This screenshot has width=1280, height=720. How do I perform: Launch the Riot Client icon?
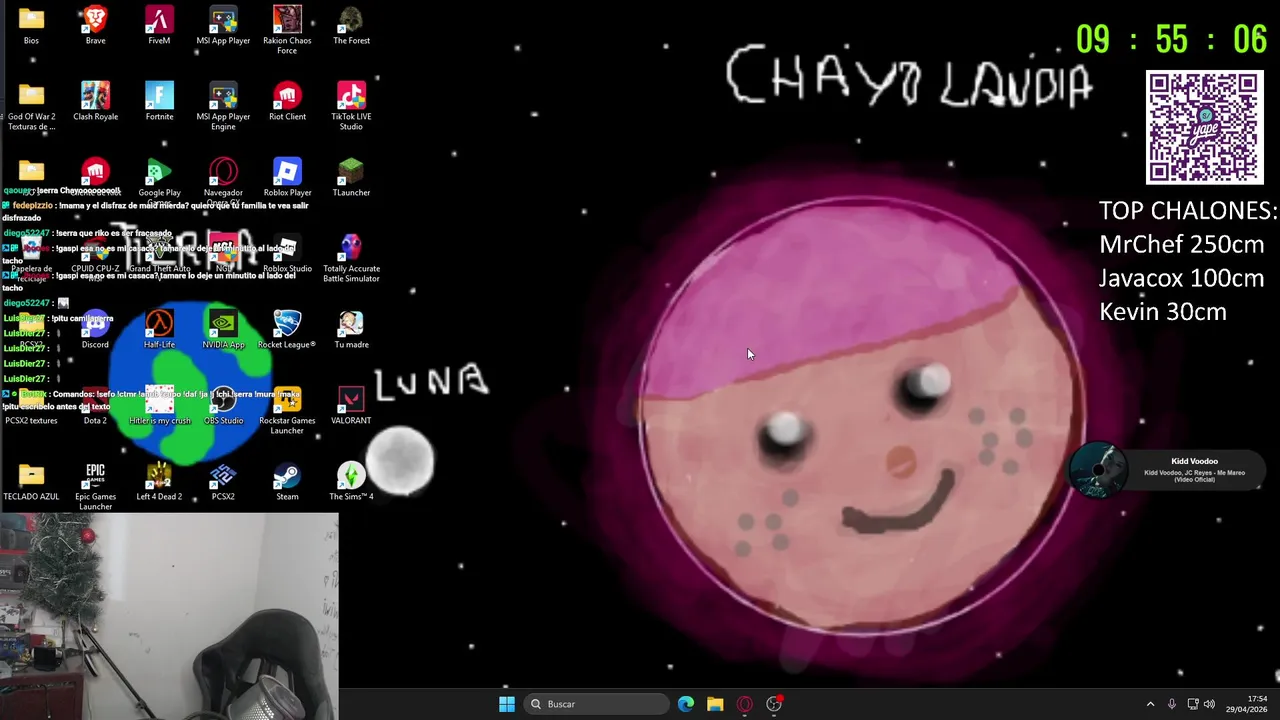tap(287, 102)
